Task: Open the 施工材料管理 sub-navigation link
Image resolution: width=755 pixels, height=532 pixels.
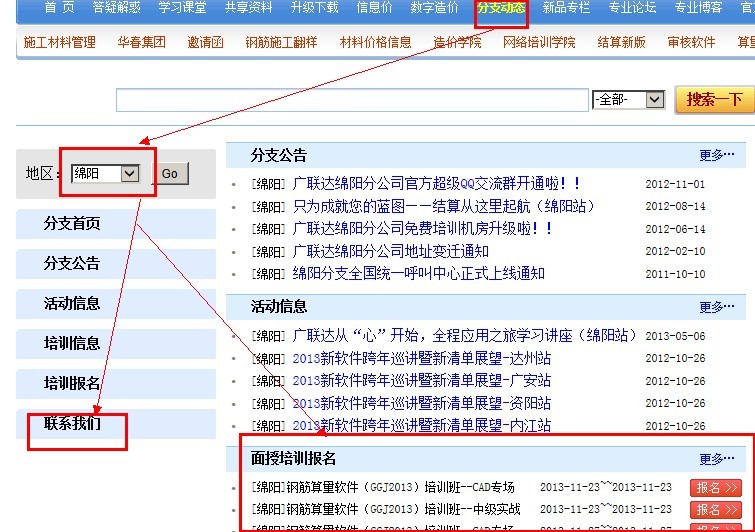Action: pos(59,42)
